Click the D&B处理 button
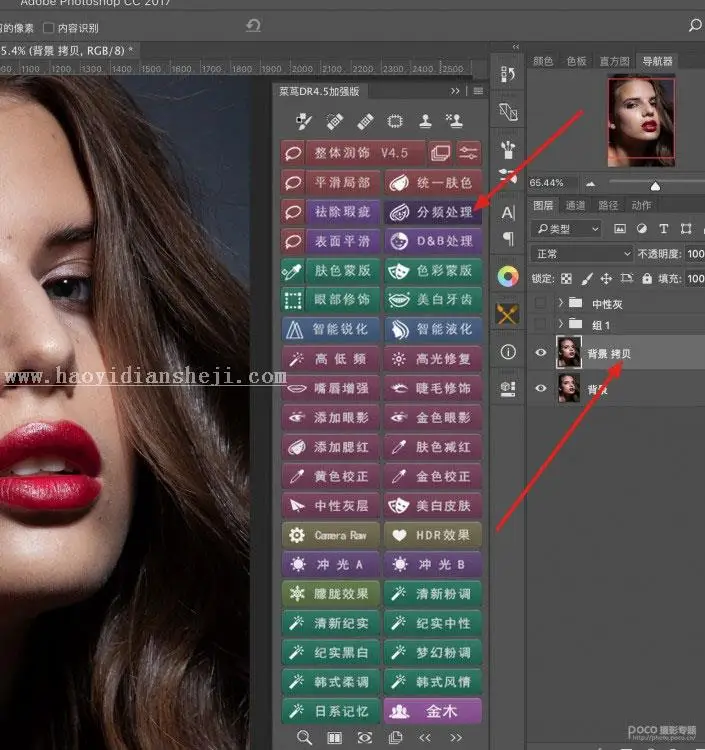Viewport: 705px width, 750px height. pyautogui.click(x=433, y=241)
